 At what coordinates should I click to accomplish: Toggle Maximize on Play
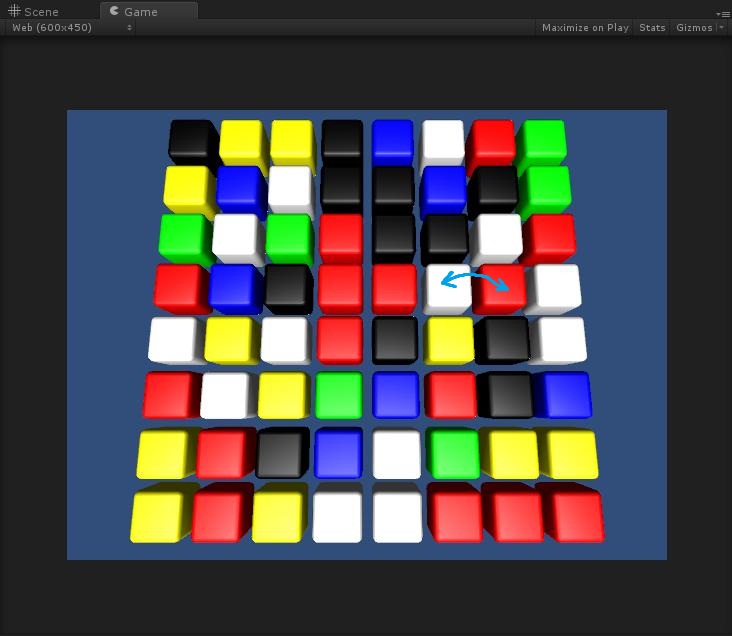tap(585, 27)
